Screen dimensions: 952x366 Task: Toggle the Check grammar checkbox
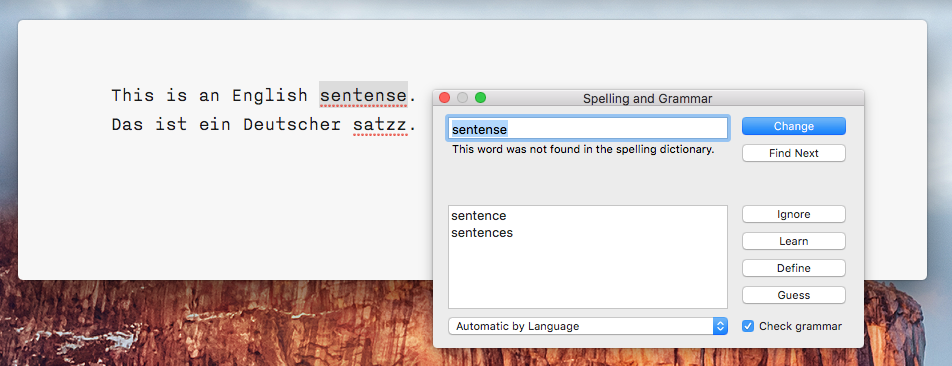tap(748, 326)
